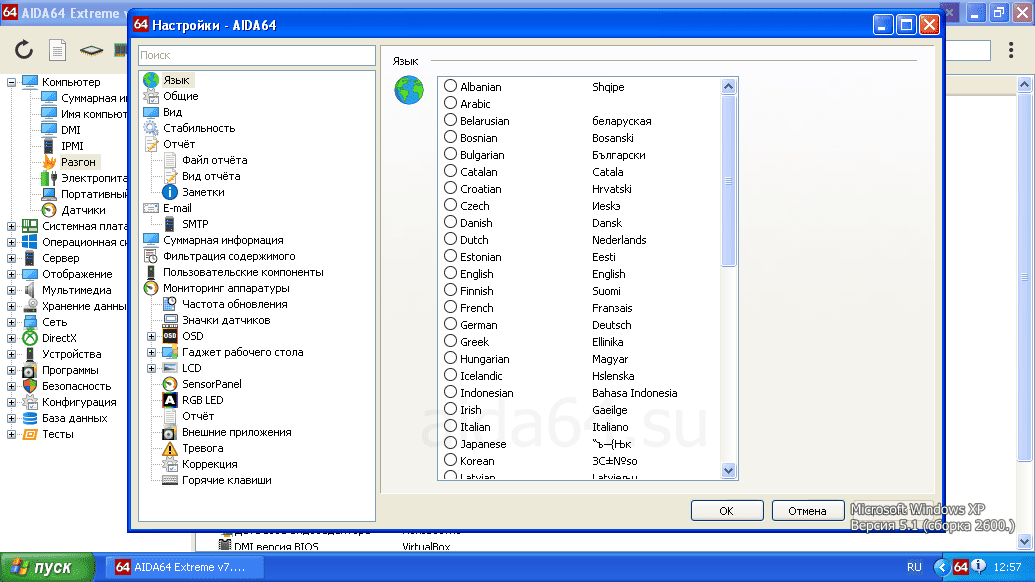
Task: Expand the OSD node in settings tree
Action: tap(151, 336)
